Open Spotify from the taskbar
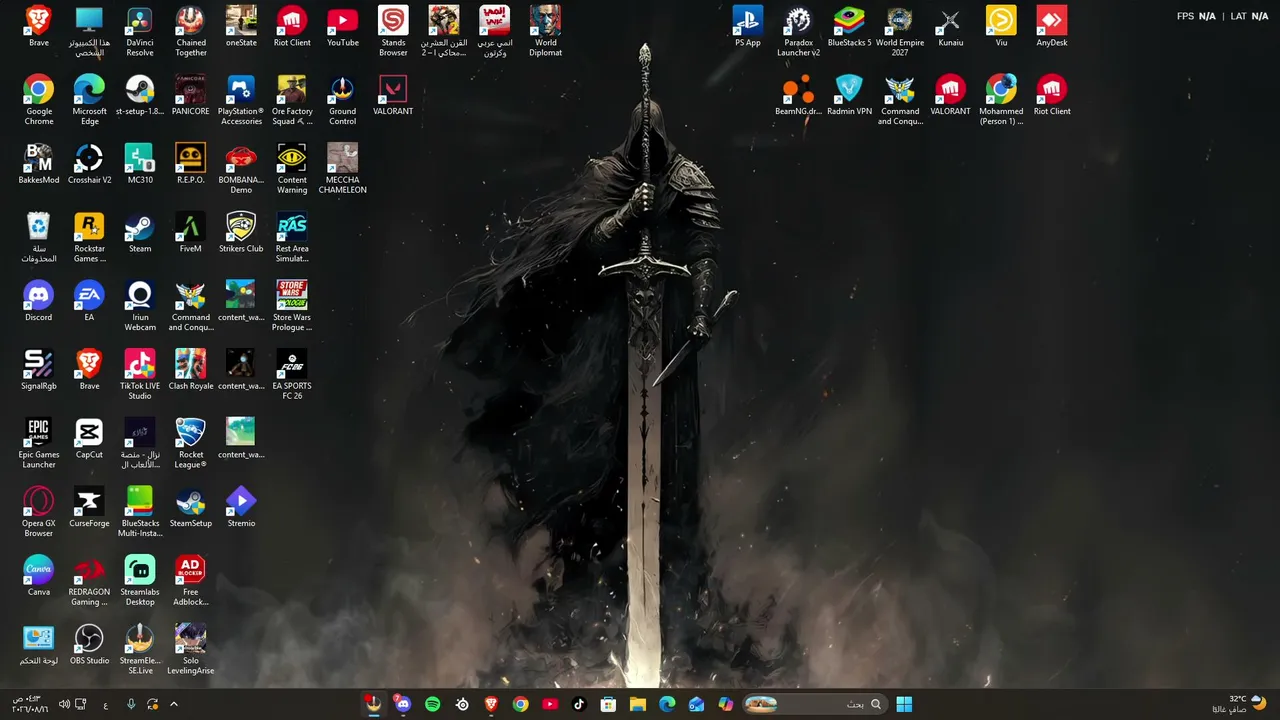Image resolution: width=1280 pixels, height=720 pixels. coord(432,704)
